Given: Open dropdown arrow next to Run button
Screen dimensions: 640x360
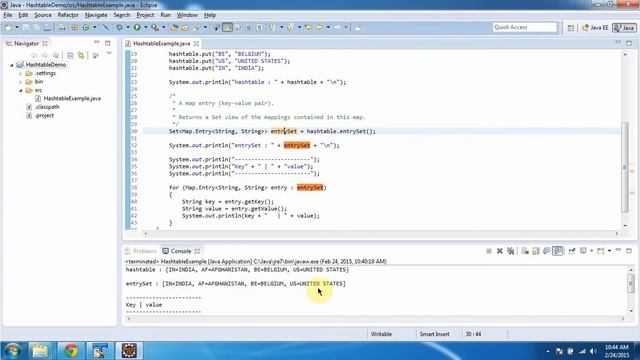Looking at the screenshot, I should click(x=146, y=28).
